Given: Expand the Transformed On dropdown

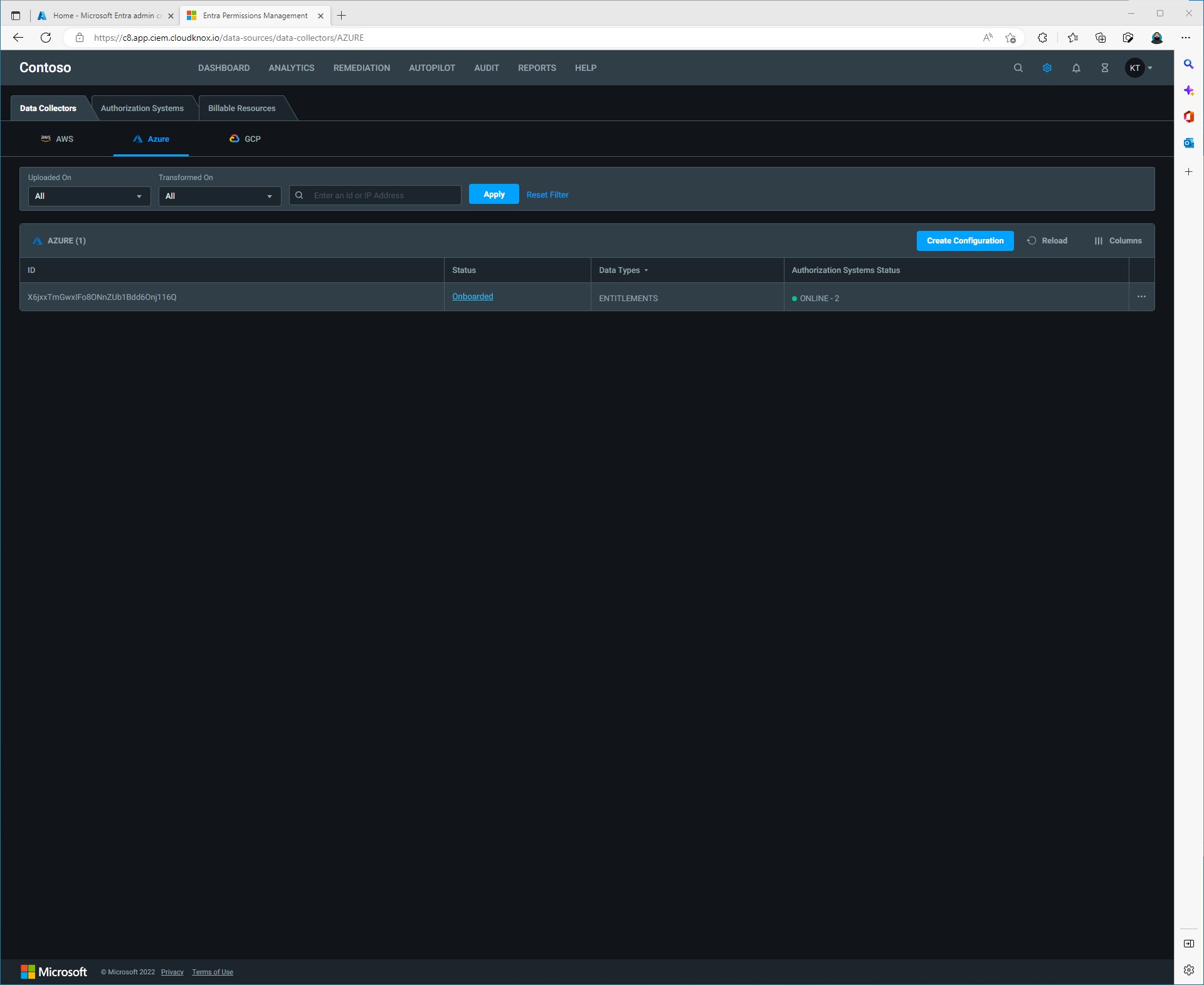Looking at the screenshot, I should point(219,196).
